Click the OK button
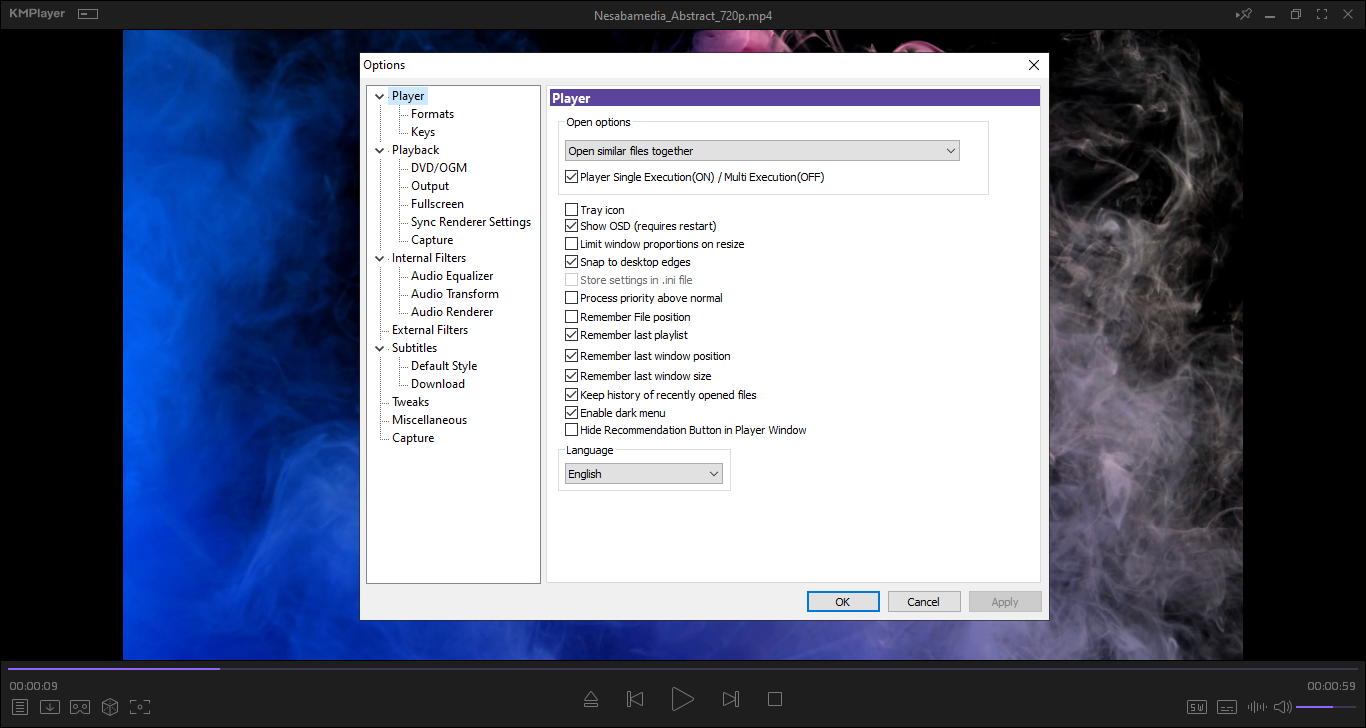 pos(843,602)
